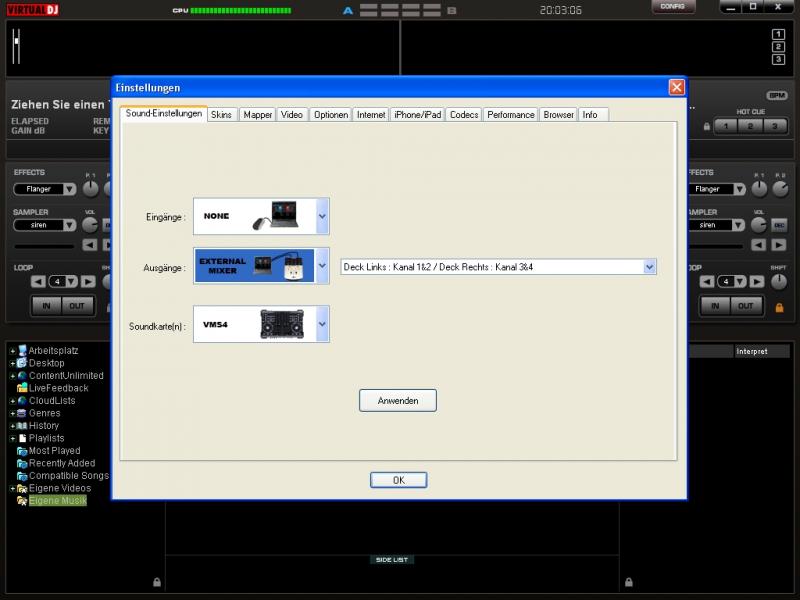Trigger hot cue 3 on right deck
Image resolution: width=800 pixels, height=600 pixels.
pos(774,126)
